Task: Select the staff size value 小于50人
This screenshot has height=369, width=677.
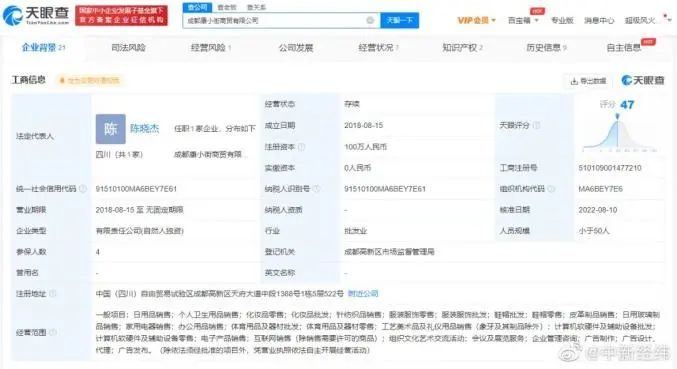Action: [594, 231]
